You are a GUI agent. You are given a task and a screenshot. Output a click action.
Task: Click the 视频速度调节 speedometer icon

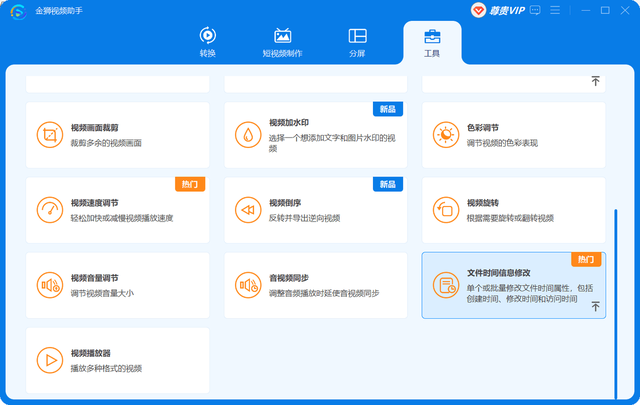click(x=50, y=210)
